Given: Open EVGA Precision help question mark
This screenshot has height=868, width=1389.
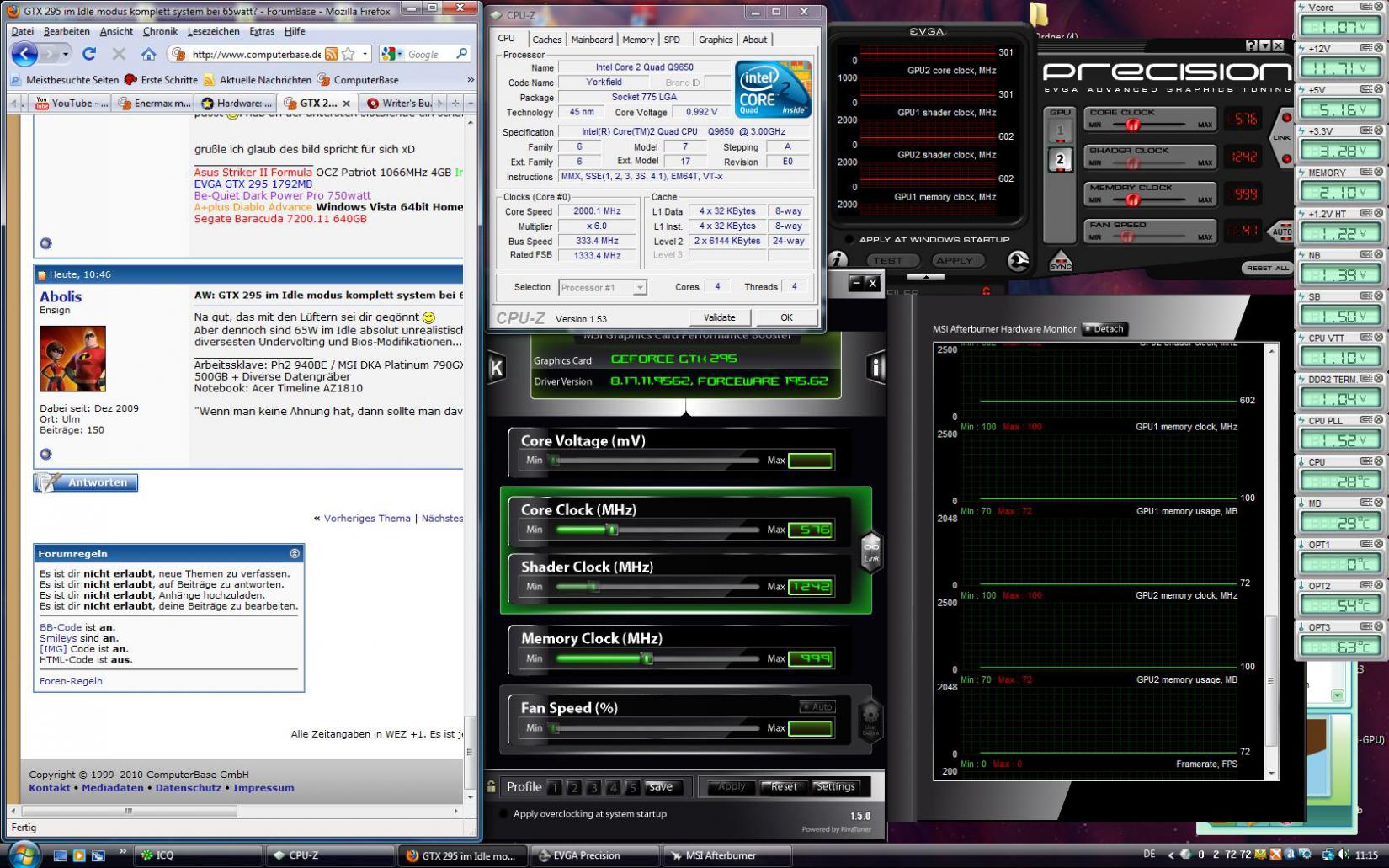Looking at the screenshot, I should (x=1252, y=45).
